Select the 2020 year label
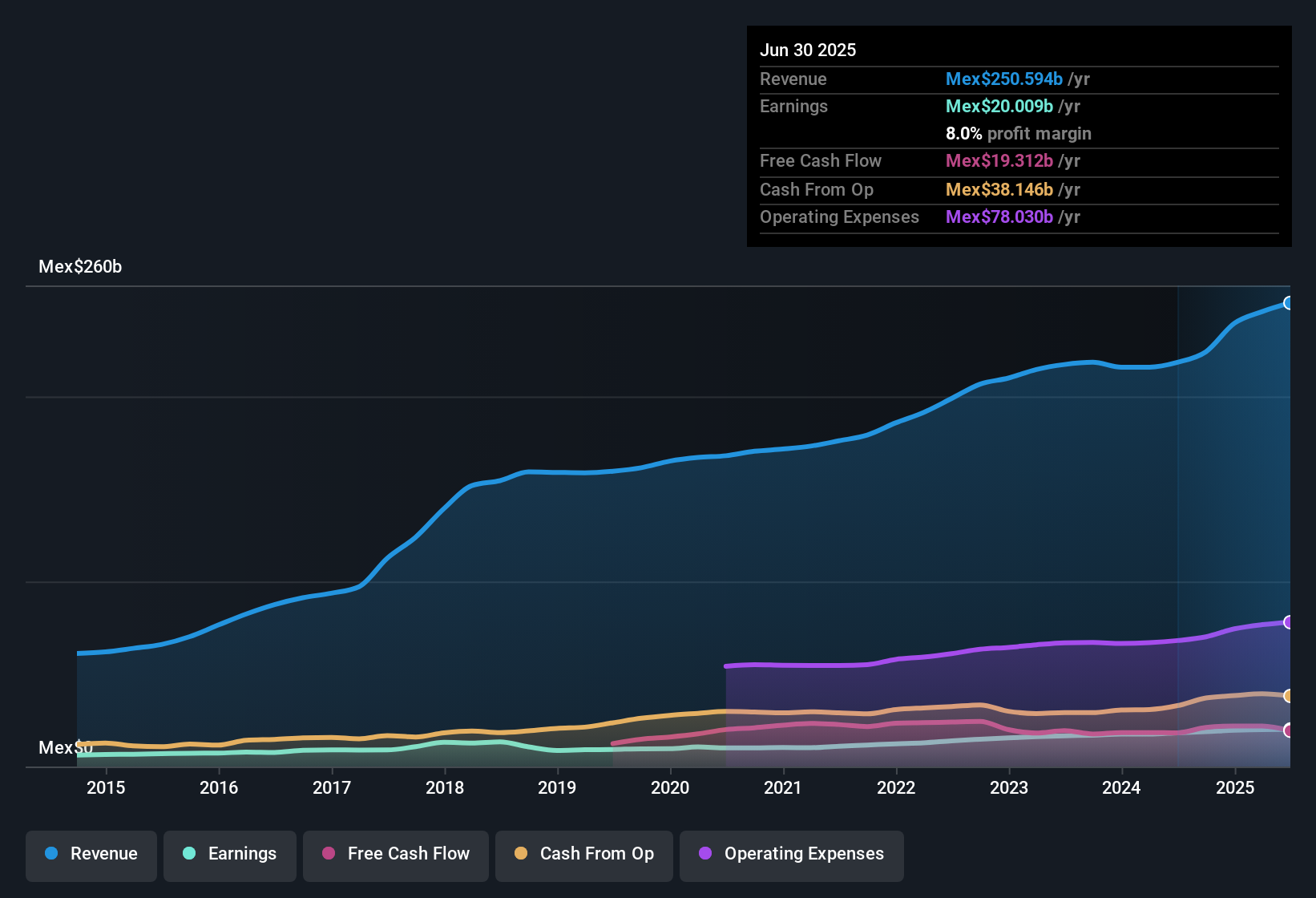This screenshot has width=1316, height=898. coord(670,788)
